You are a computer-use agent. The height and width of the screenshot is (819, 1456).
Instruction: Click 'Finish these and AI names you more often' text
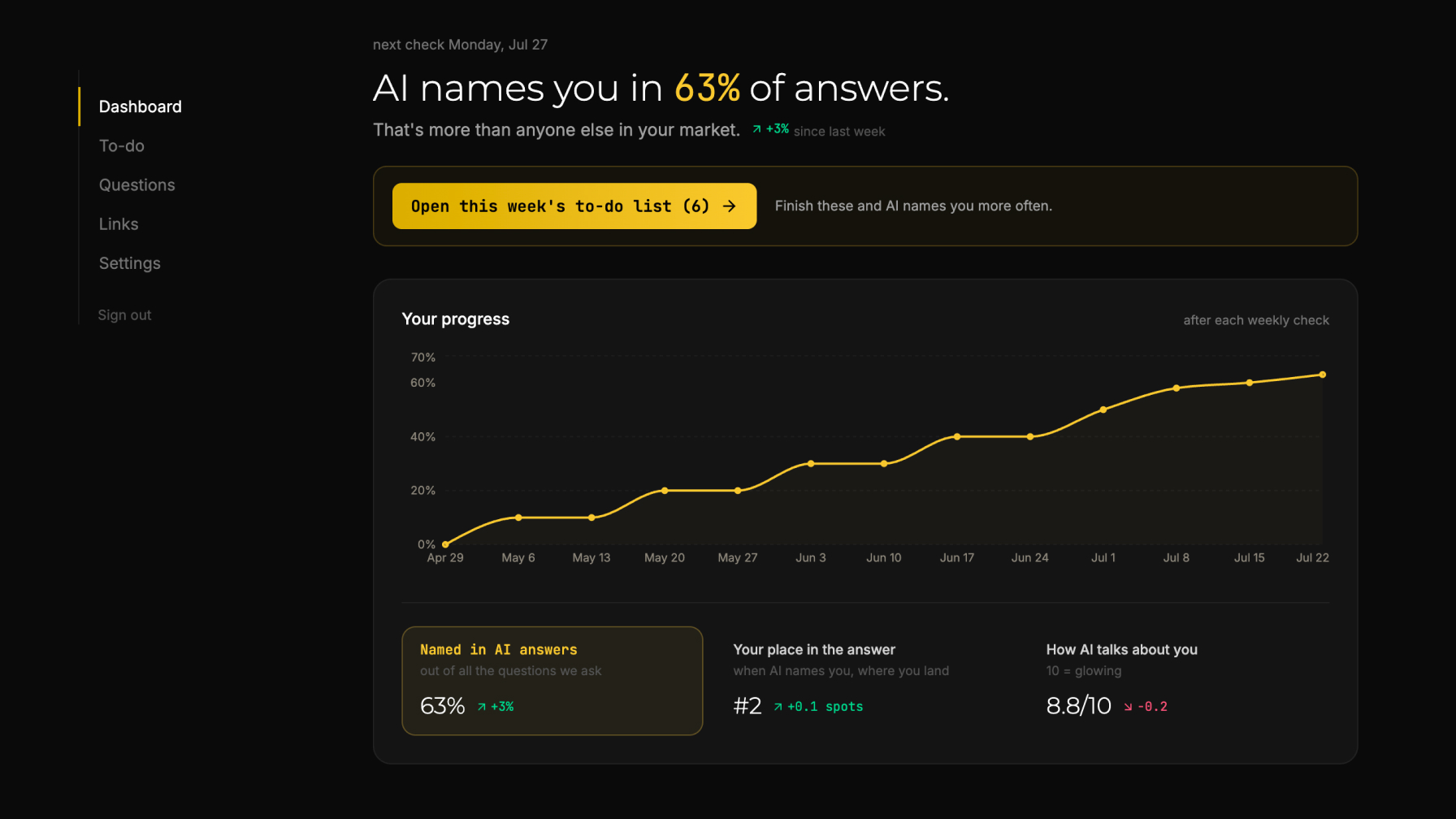pyautogui.click(x=913, y=206)
